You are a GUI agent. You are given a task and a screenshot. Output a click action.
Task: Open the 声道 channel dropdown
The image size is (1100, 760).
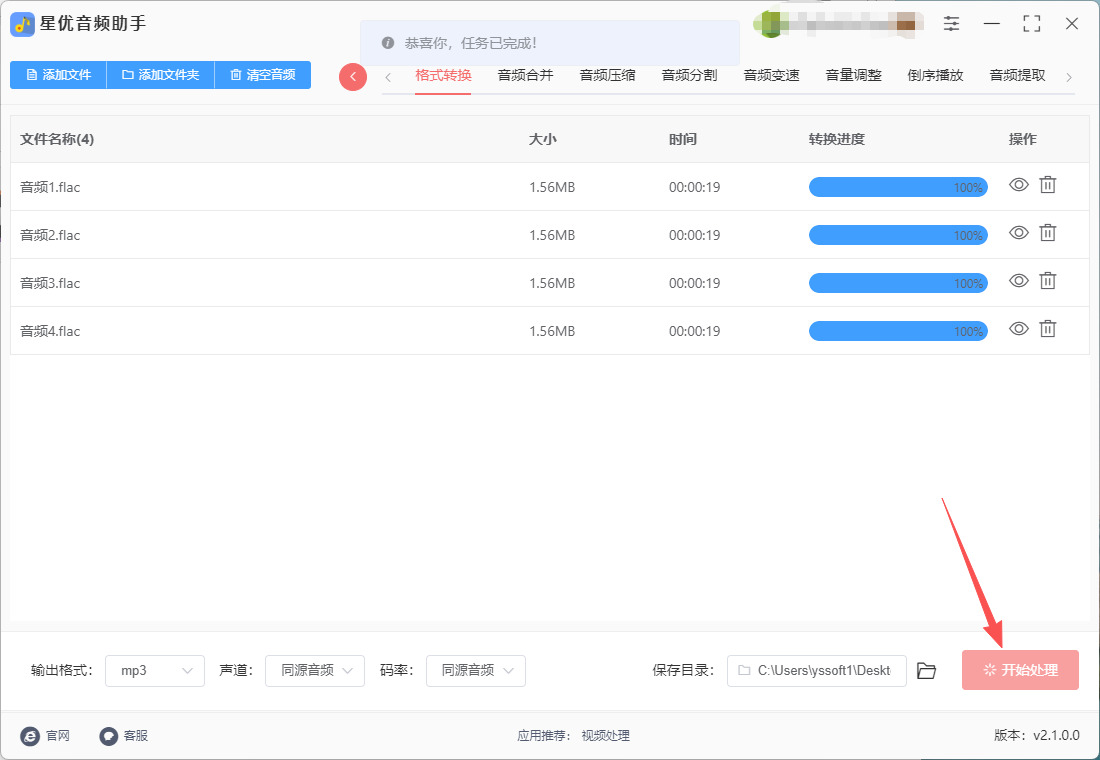[315, 671]
